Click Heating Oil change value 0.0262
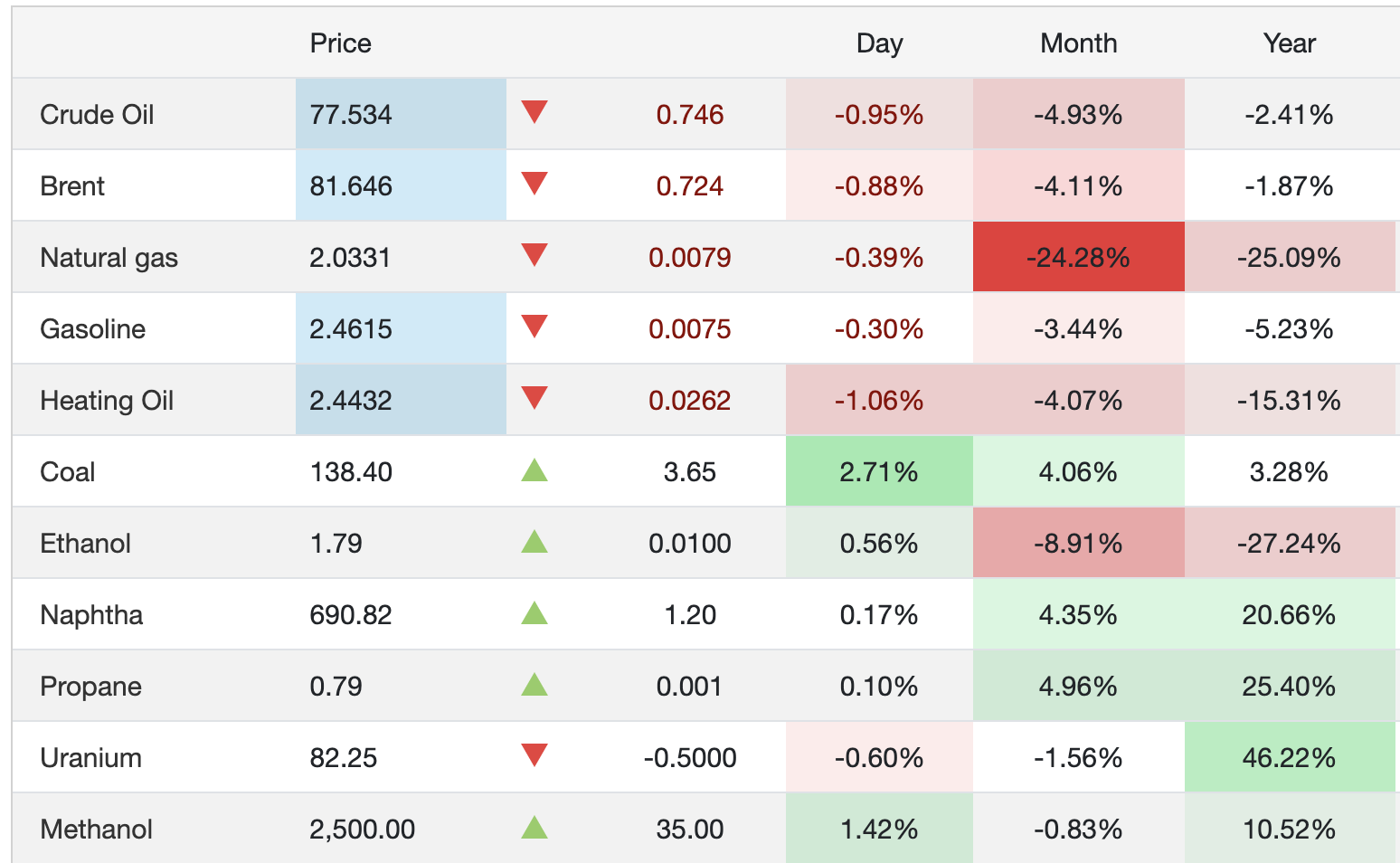1400x863 pixels. [x=690, y=401]
